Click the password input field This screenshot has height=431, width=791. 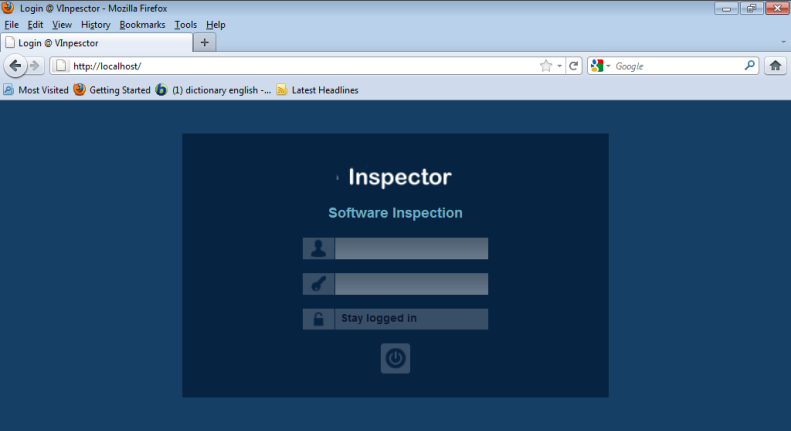[411, 284]
